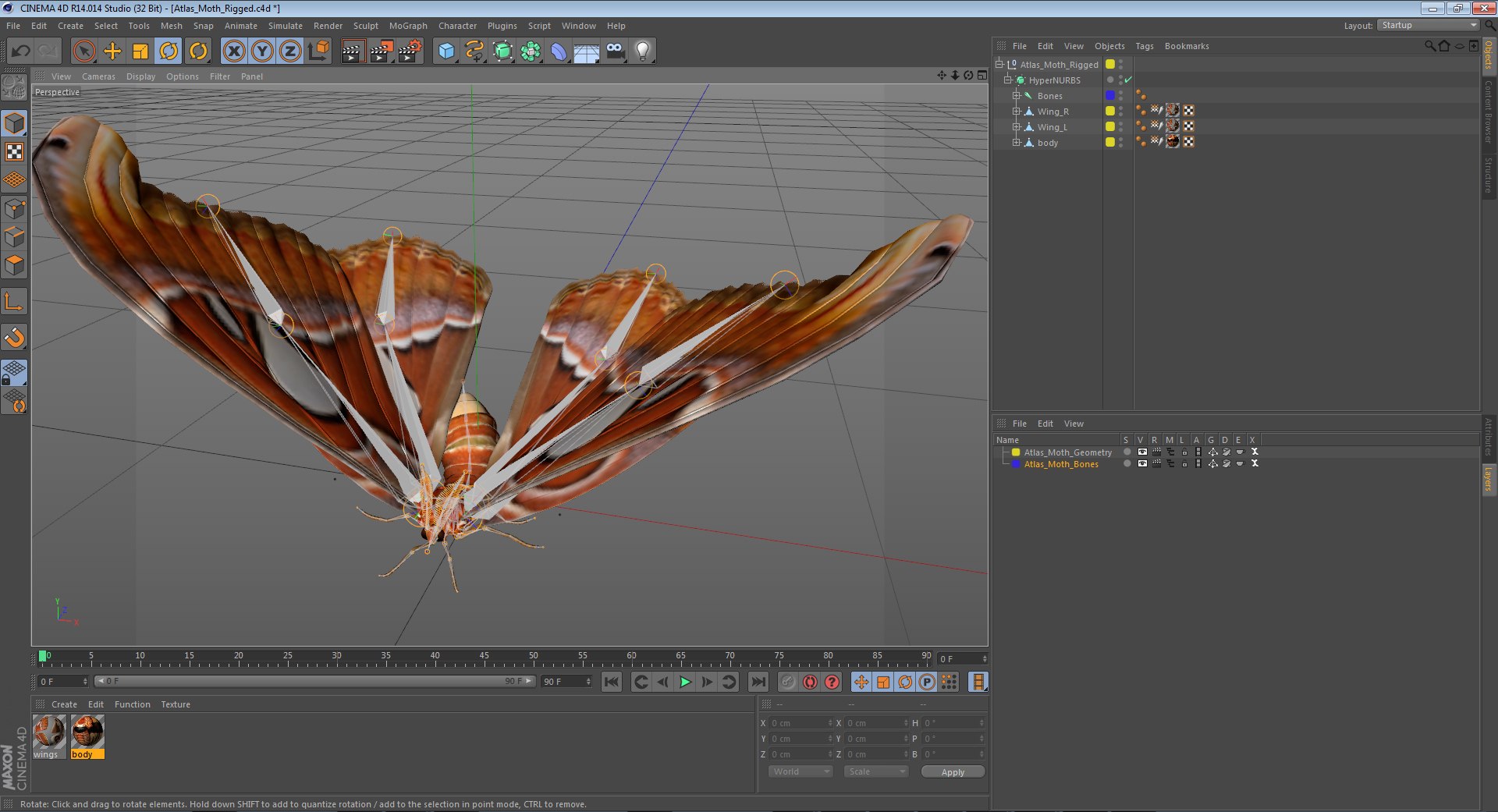Open the Character menu

click(457, 26)
